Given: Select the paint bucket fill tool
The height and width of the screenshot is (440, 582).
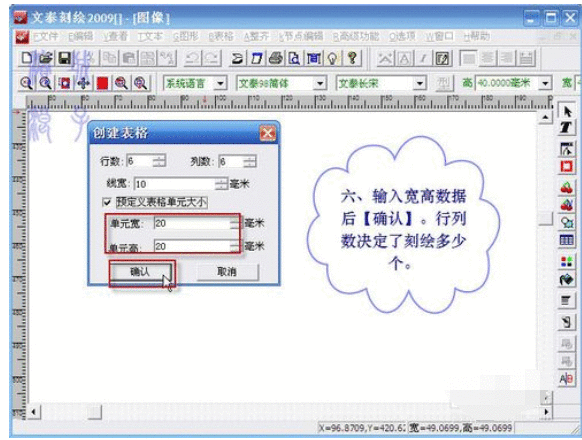Looking at the screenshot, I should pyautogui.click(x=566, y=279).
